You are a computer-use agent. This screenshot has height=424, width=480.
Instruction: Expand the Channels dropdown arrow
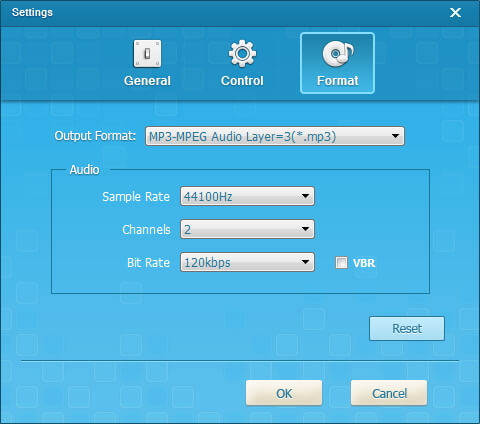pos(305,229)
